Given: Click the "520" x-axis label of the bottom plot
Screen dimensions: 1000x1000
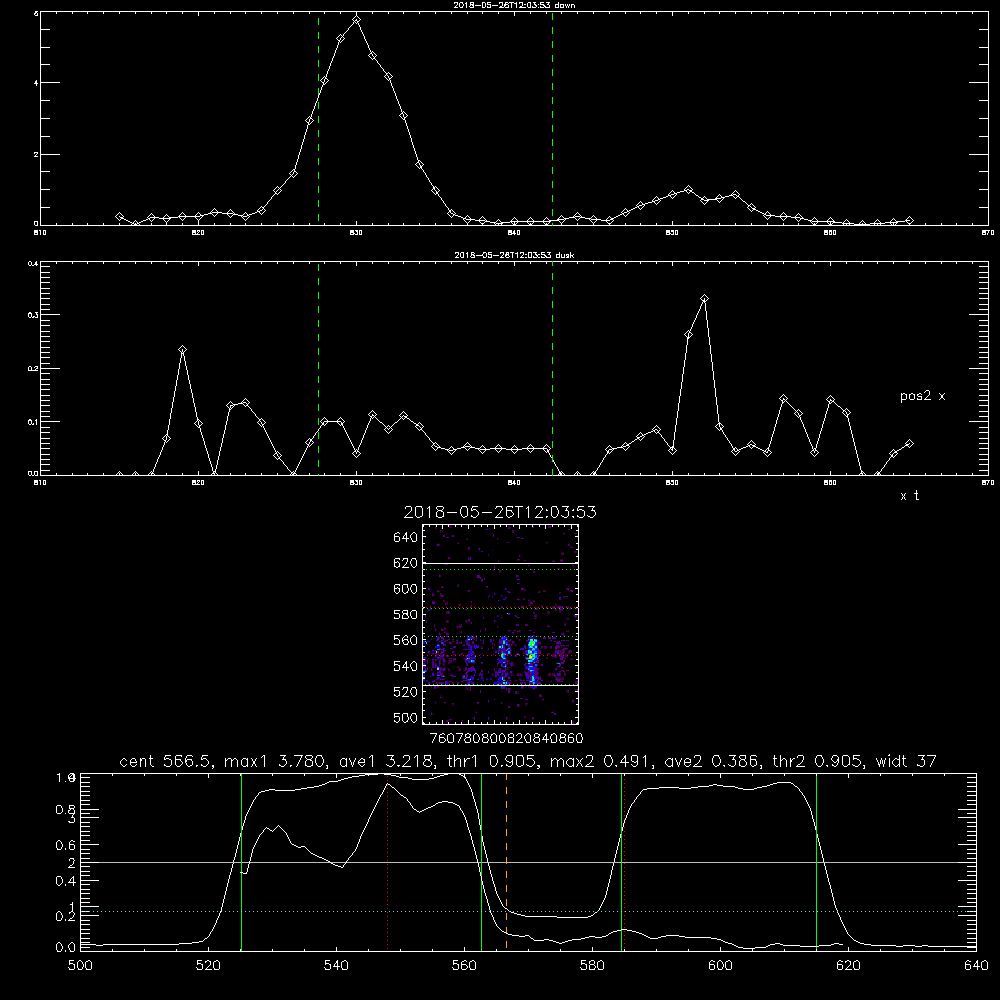Looking at the screenshot, I should coord(209,966).
